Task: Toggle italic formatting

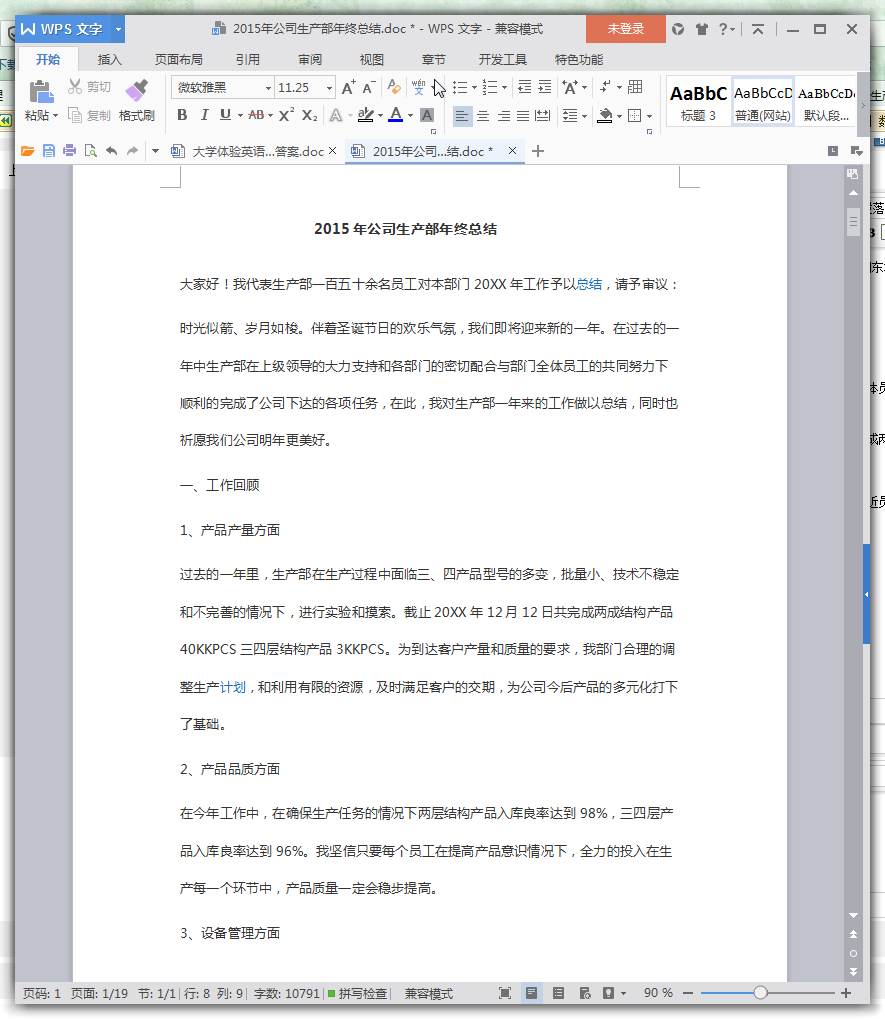Action: [204, 115]
